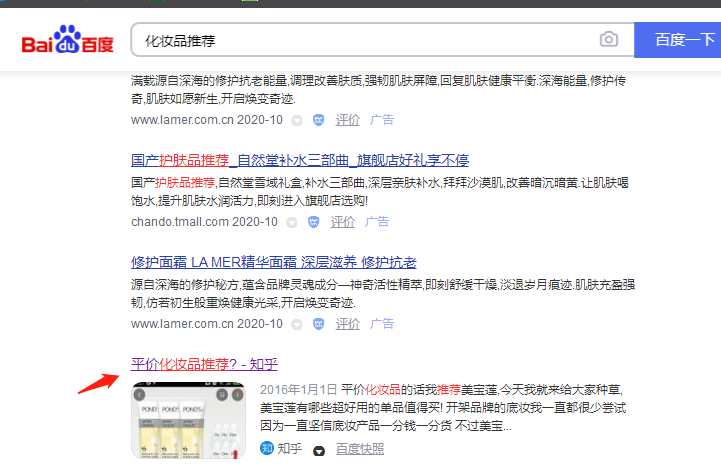The width and height of the screenshot is (721, 468).
Task: Open 百度快照 for the Zhihu result
Action: click(359, 449)
